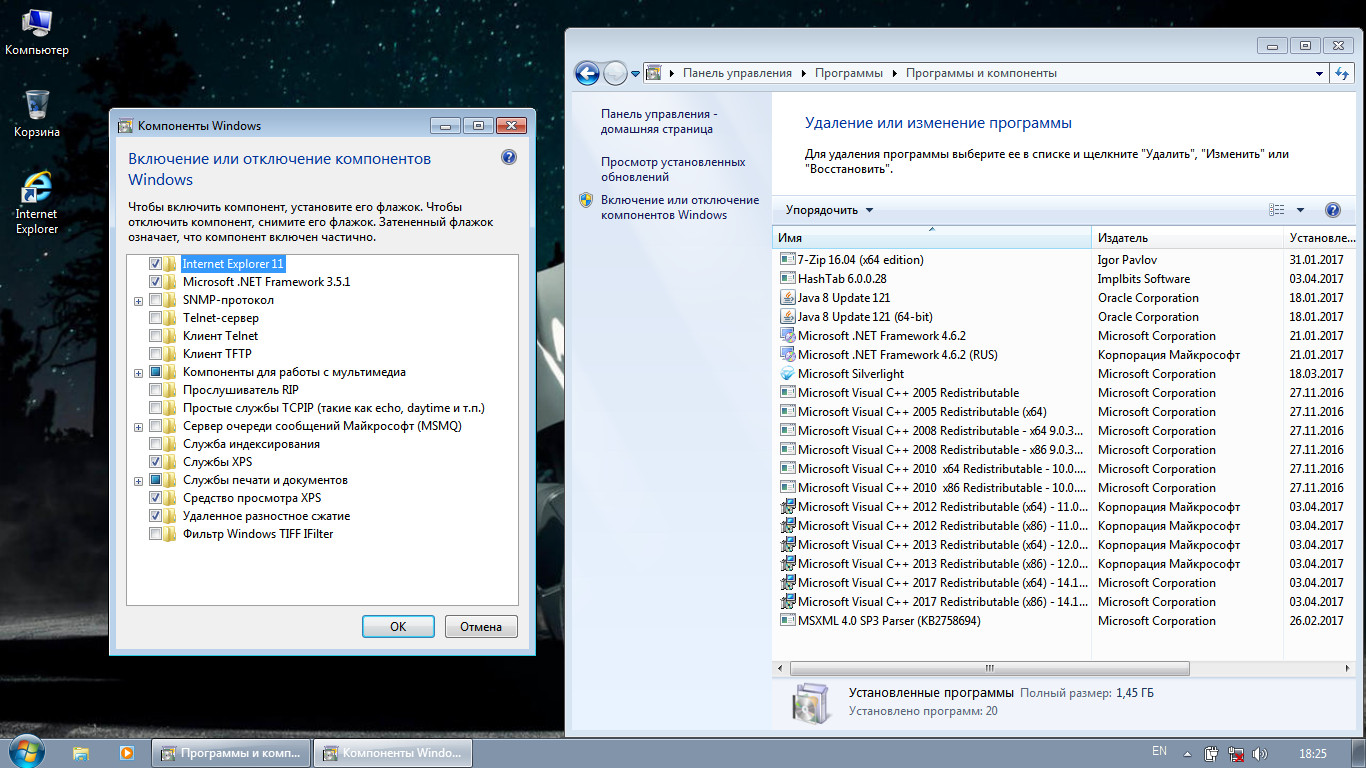Sort by Имя column header
Image resolution: width=1366 pixels, height=768 pixels.
(x=932, y=238)
